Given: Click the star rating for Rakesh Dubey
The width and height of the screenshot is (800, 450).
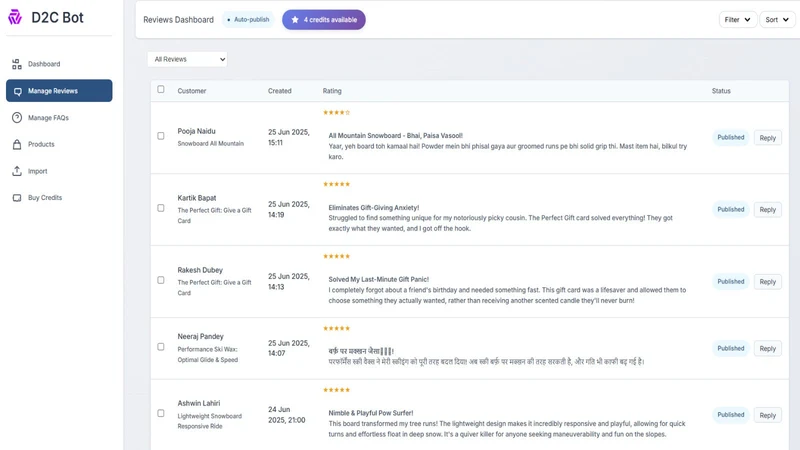Looking at the screenshot, I should [336, 256].
